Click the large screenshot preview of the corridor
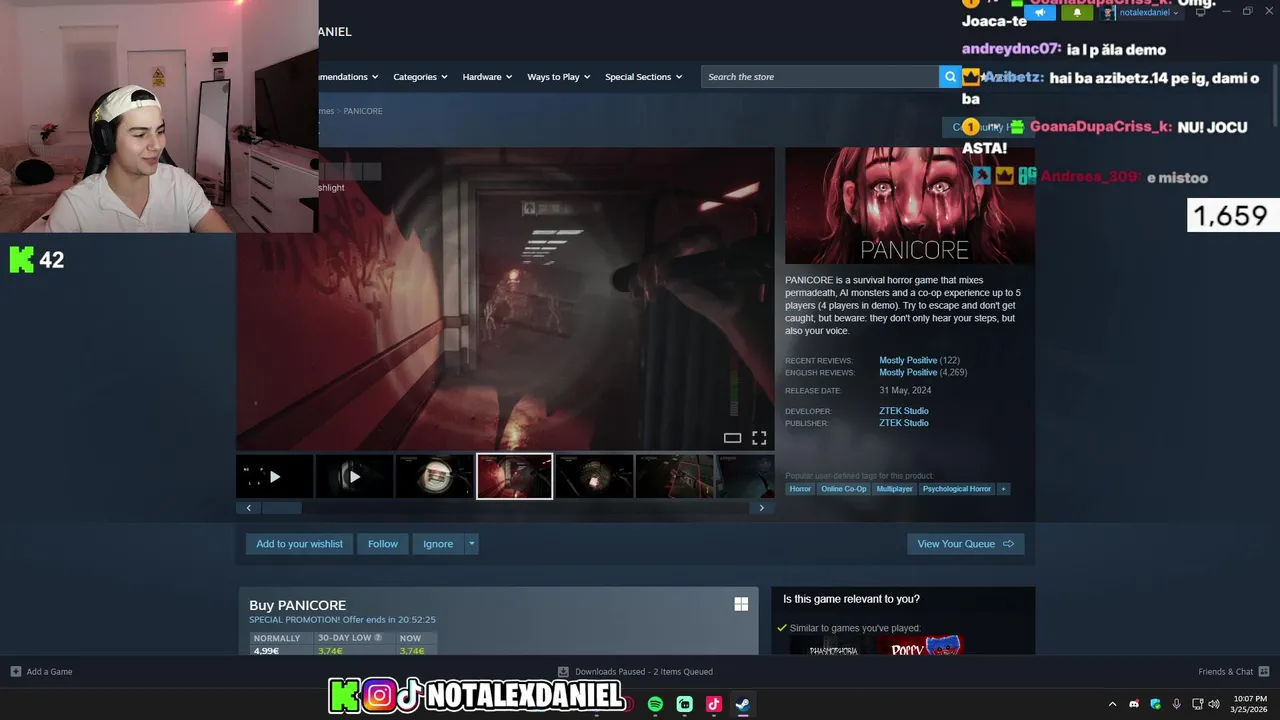1280x720 pixels. (505, 299)
